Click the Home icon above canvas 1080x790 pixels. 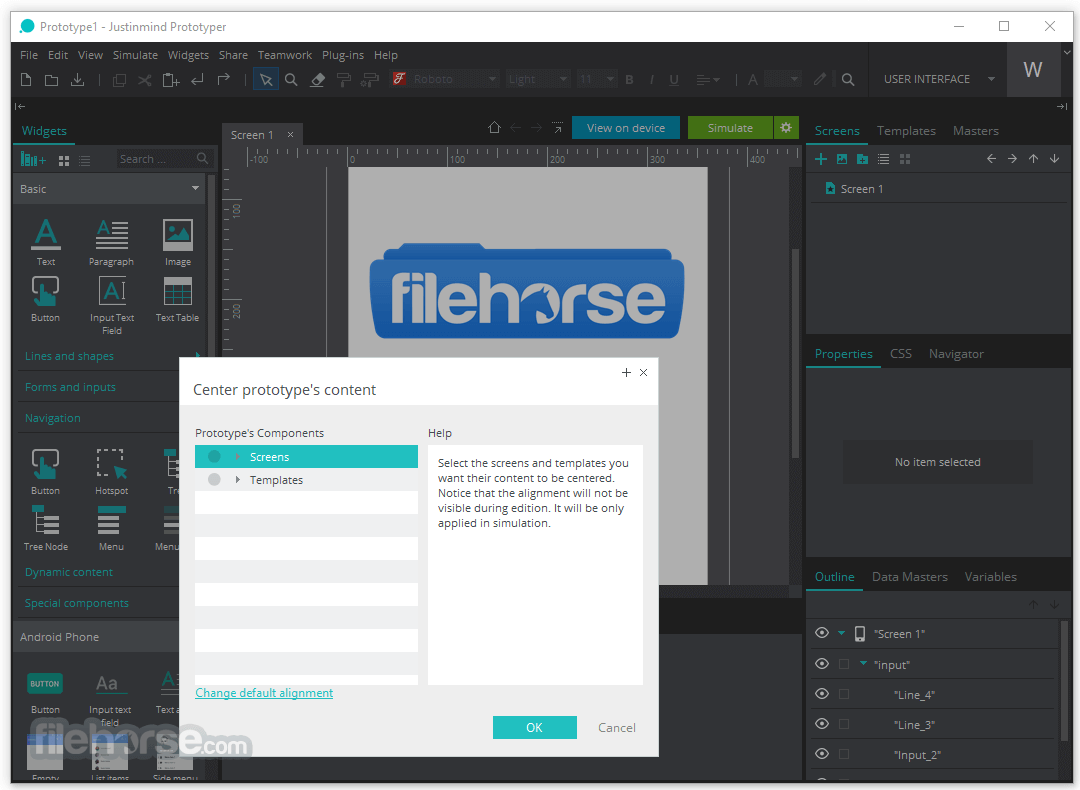pos(494,127)
